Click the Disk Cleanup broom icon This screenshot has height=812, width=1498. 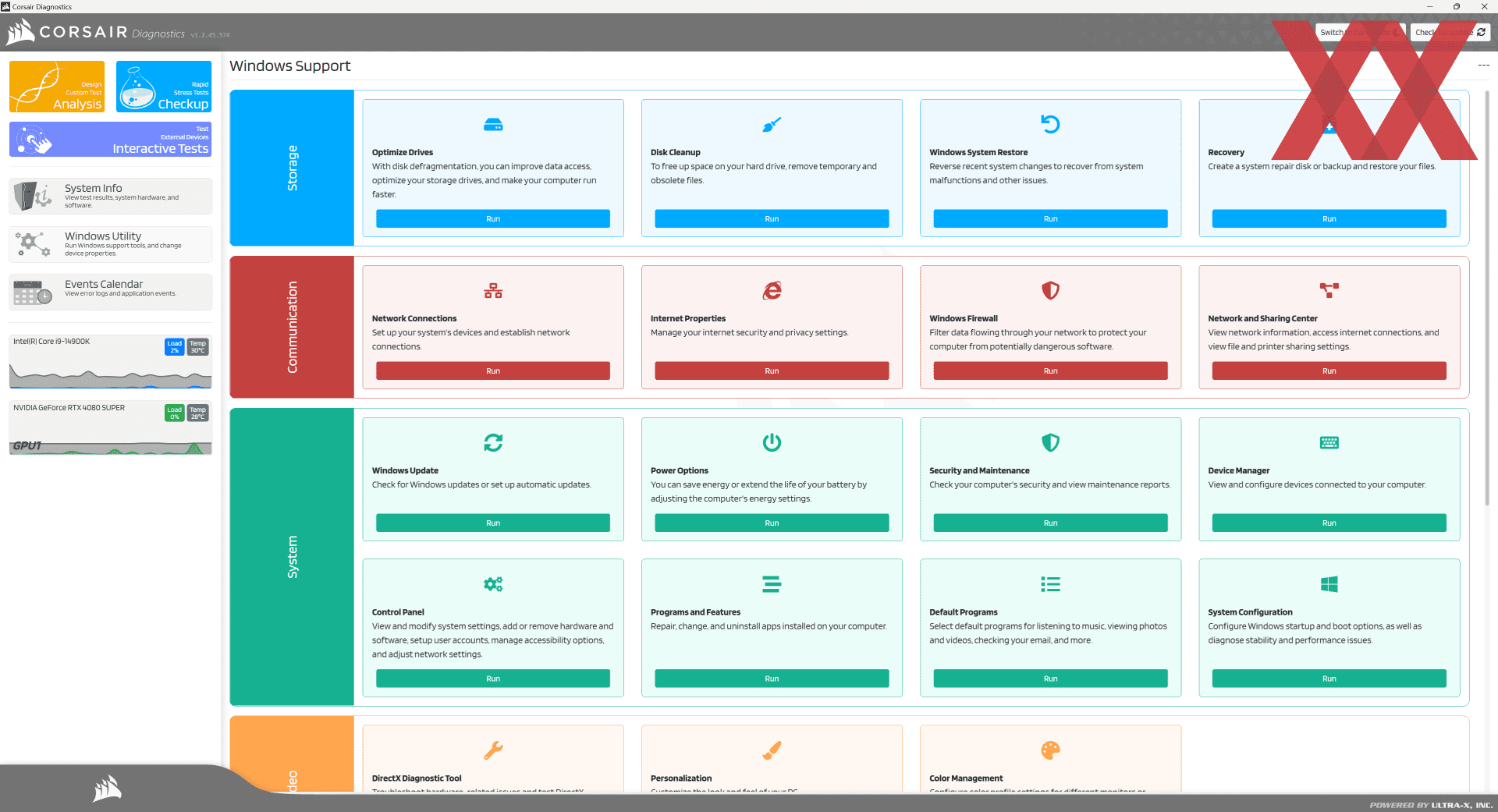coord(772,125)
